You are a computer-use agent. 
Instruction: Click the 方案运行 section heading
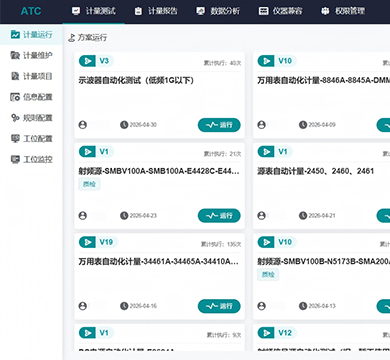click(x=92, y=38)
